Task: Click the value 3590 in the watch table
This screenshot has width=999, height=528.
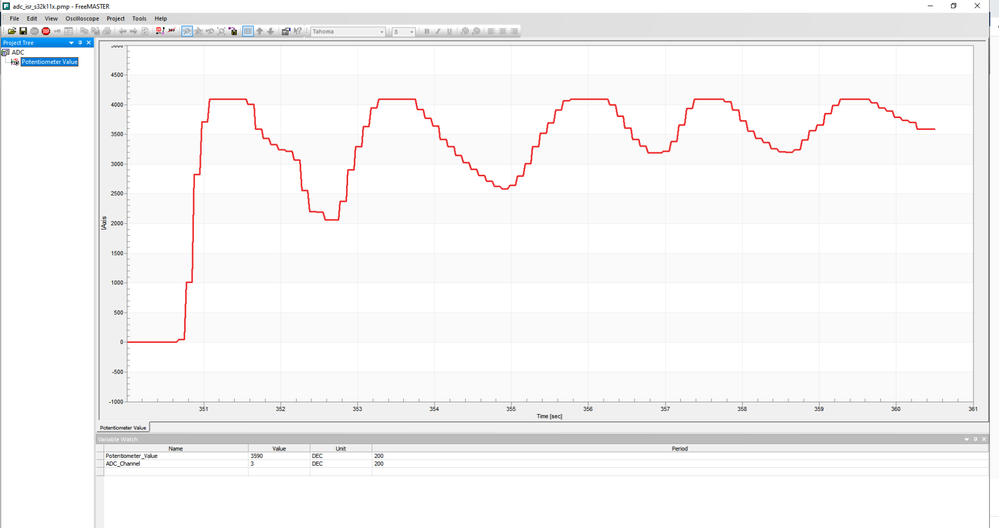Action: (257, 456)
